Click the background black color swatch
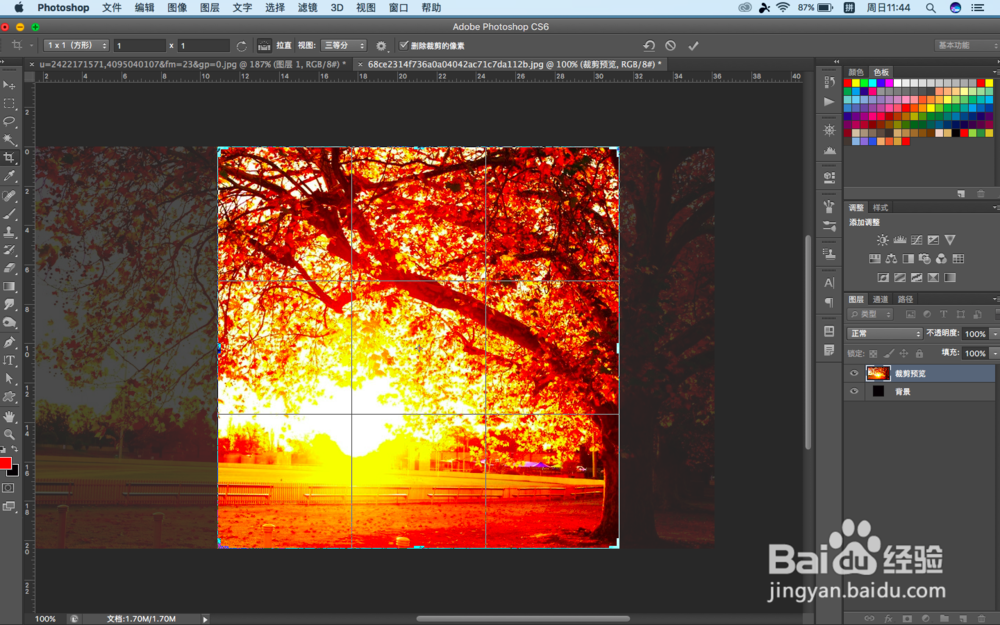The width and height of the screenshot is (1000, 625). point(14,472)
